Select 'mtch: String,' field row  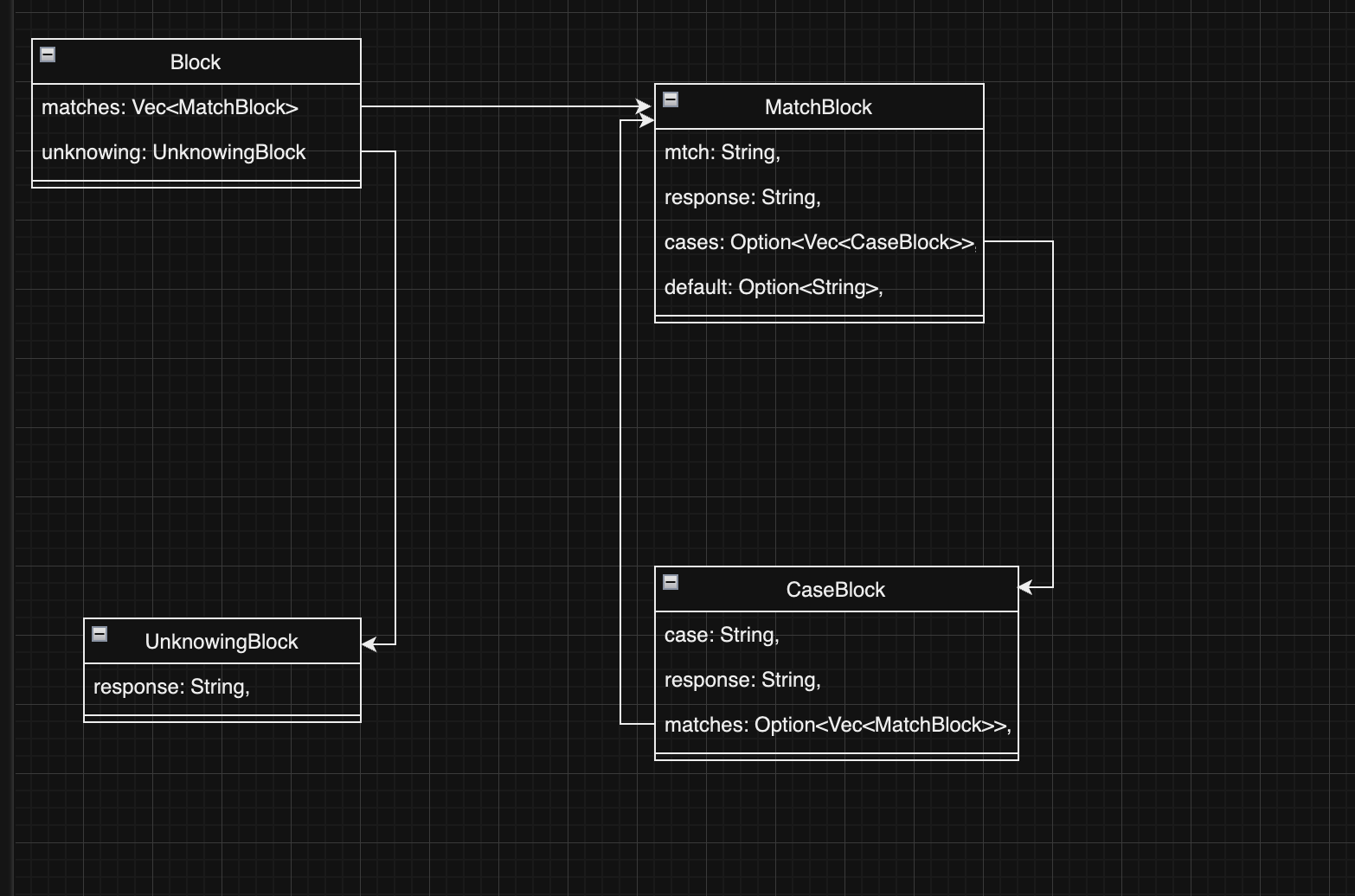(819, 152)
